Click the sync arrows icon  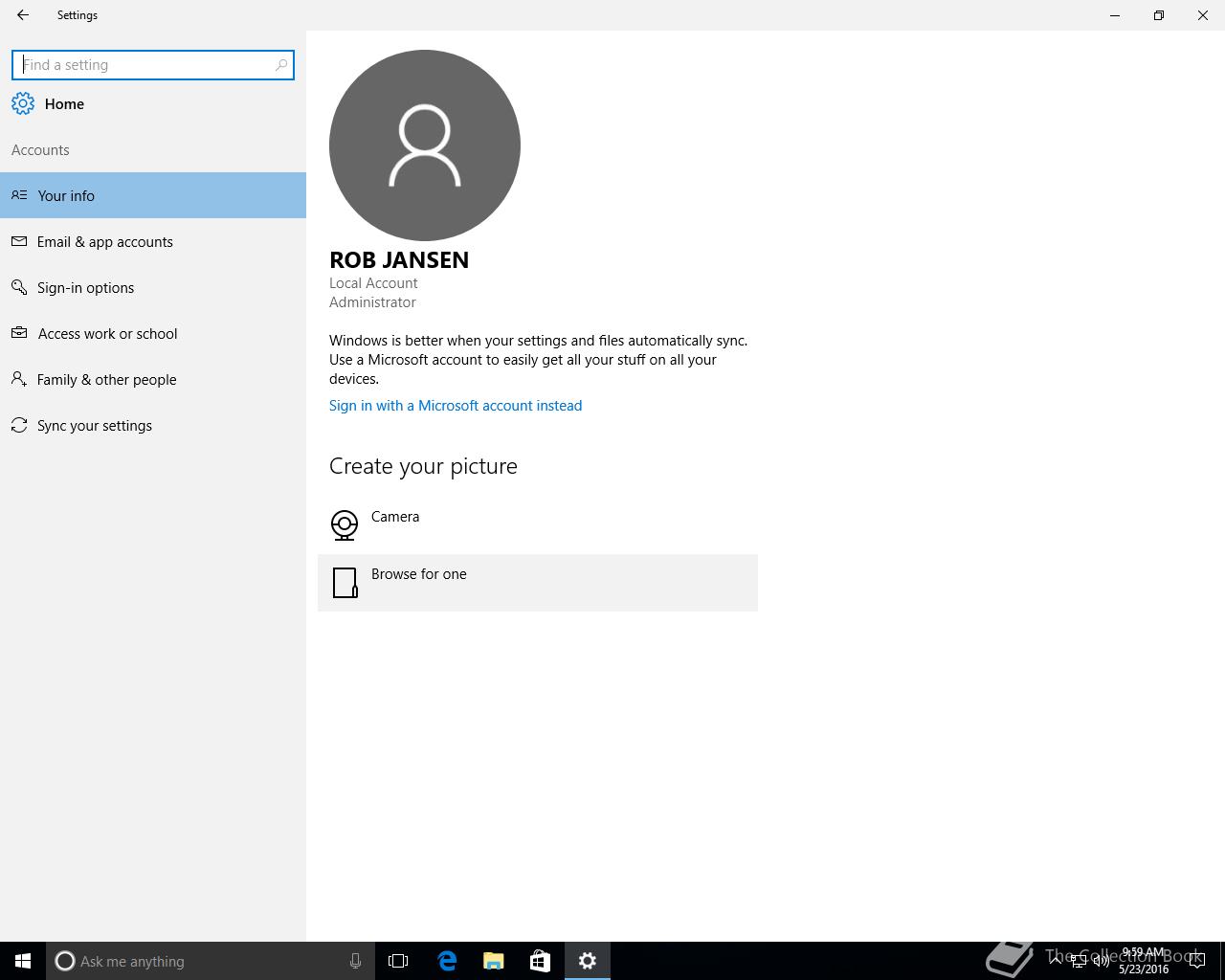(19, 425)
